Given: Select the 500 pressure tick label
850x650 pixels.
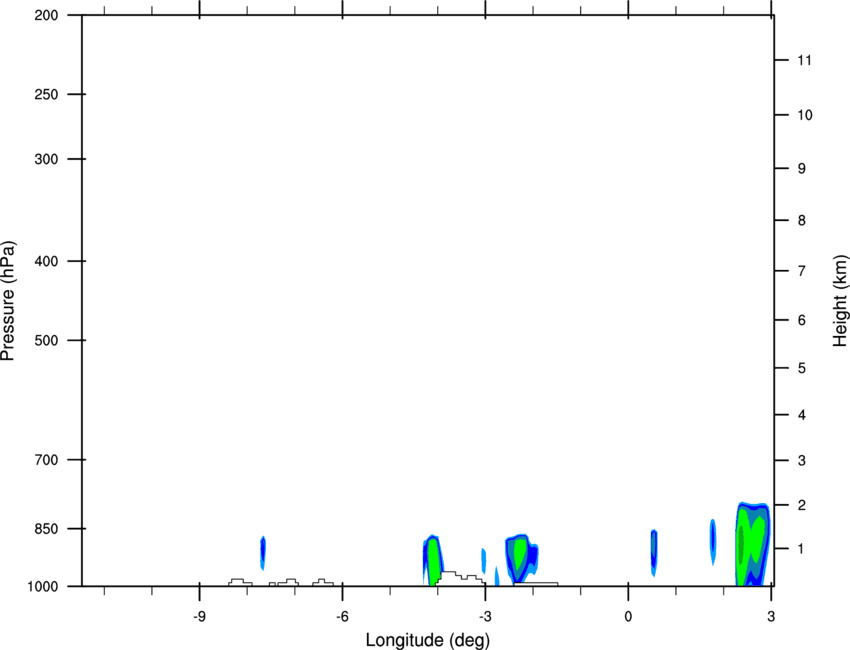Looking at the screenshot, I should point(46,340).
